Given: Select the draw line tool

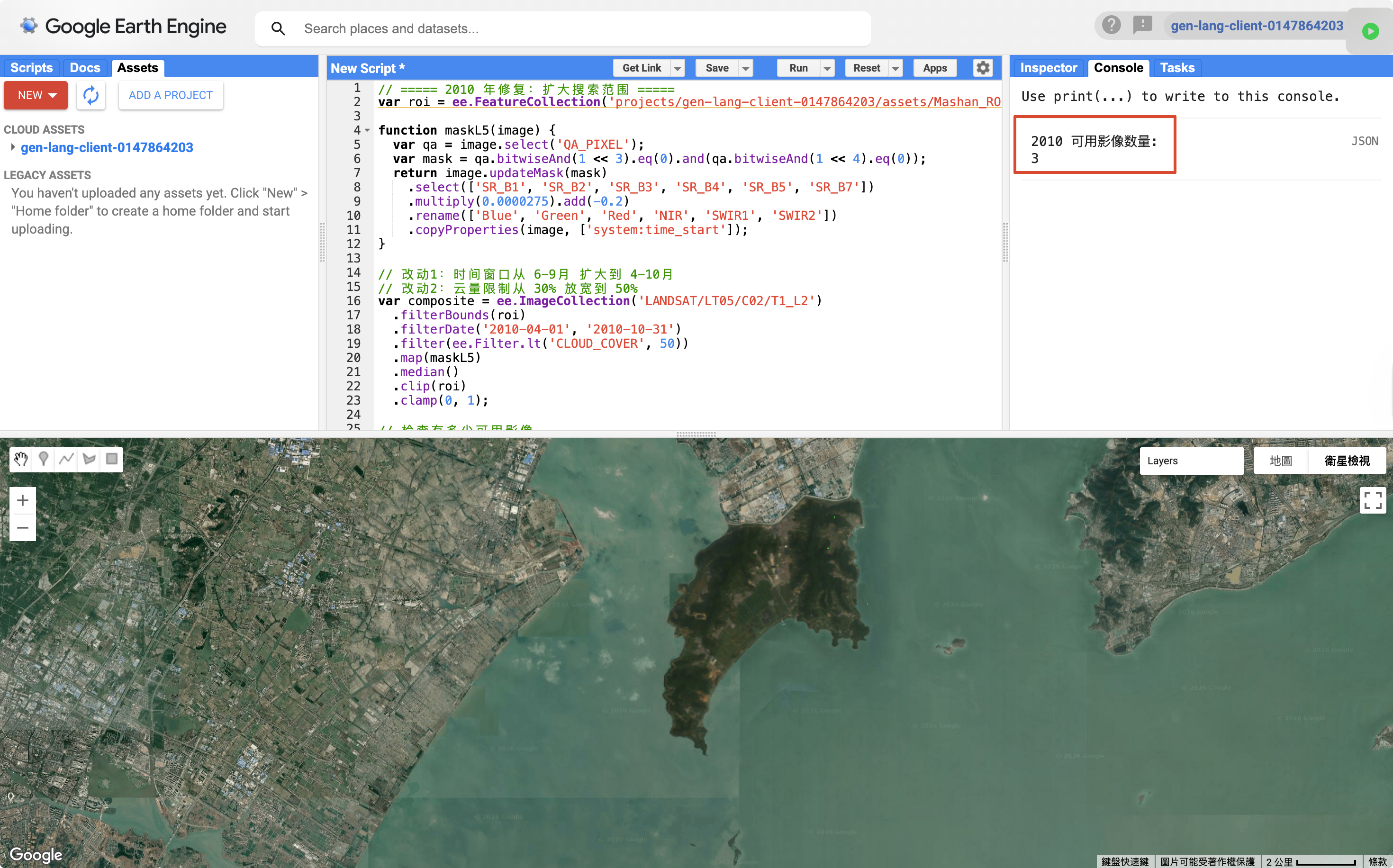Looking at the screenshot, I should tap(67, 459).
